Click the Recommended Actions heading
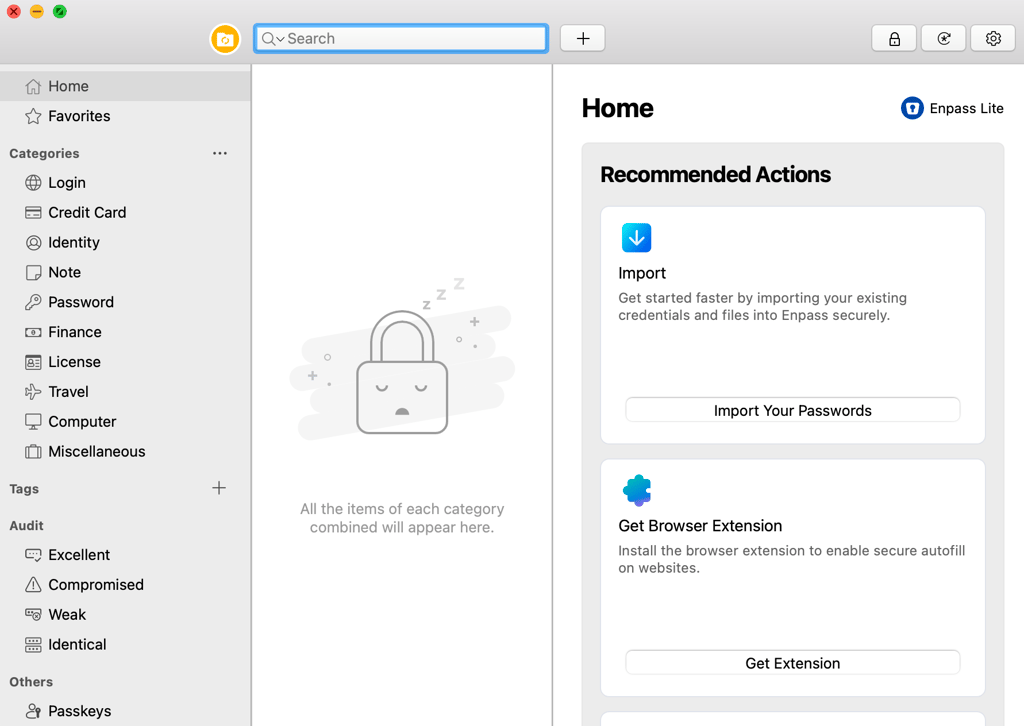Image resolution: width=1024 pixels, height=726 pixels. 715,174
